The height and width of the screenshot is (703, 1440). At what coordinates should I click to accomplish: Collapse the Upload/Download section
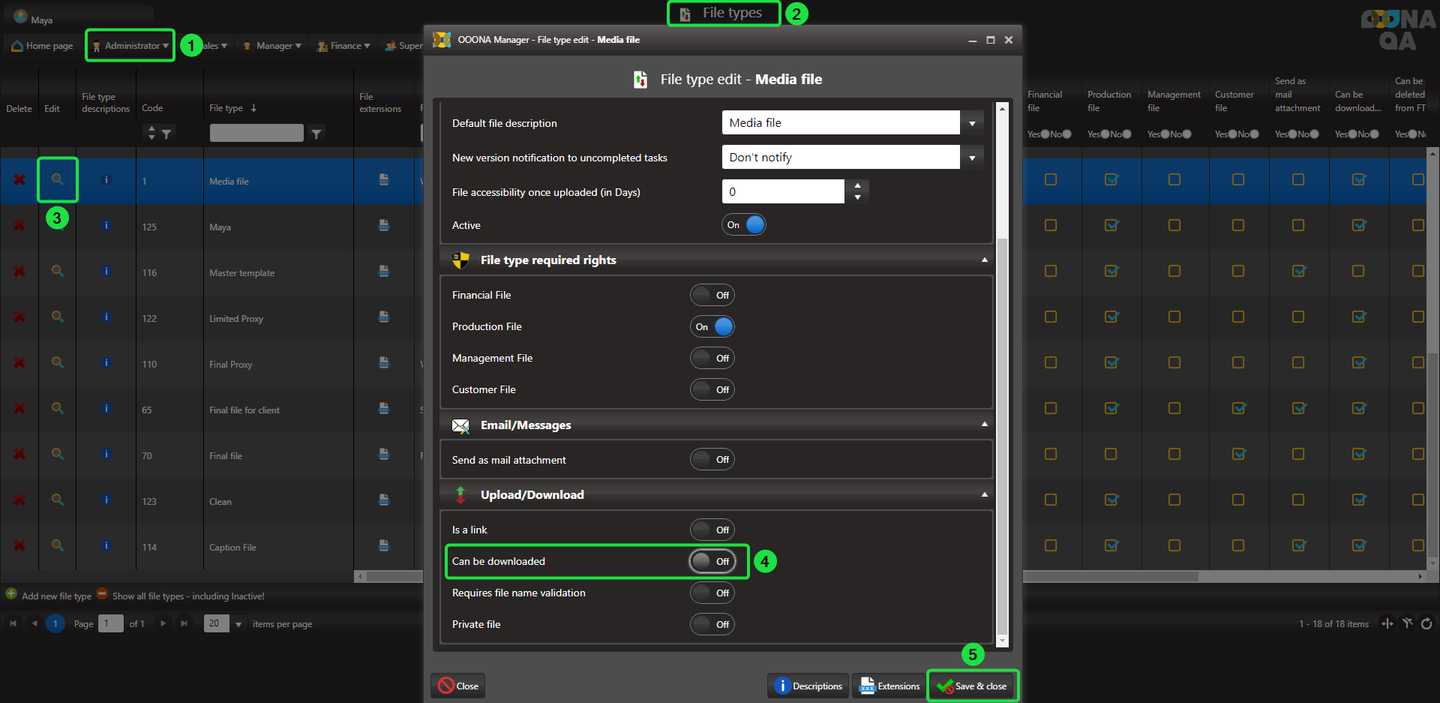[x=984, y=494]
